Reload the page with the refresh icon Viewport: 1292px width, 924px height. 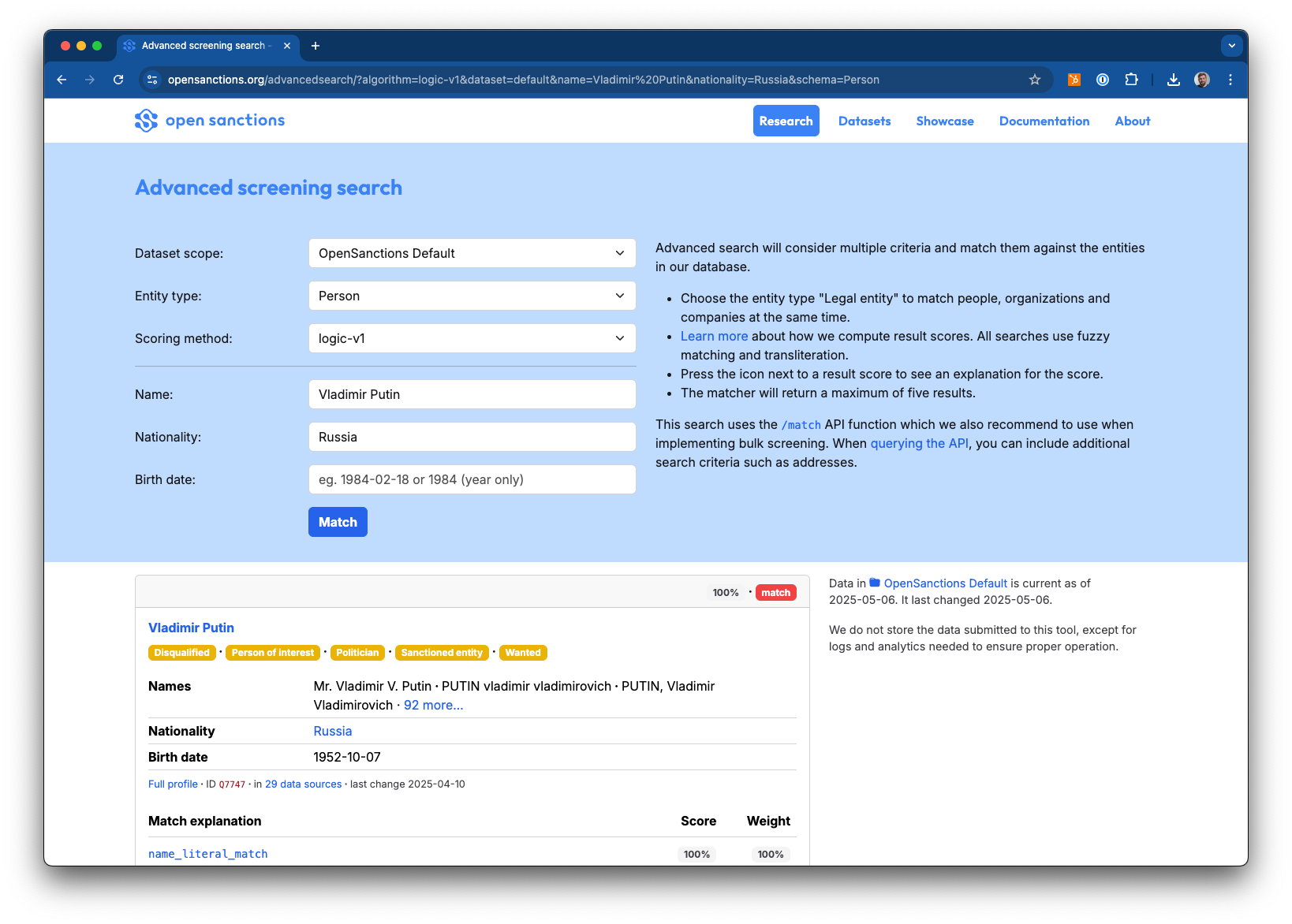click(118, 80)
